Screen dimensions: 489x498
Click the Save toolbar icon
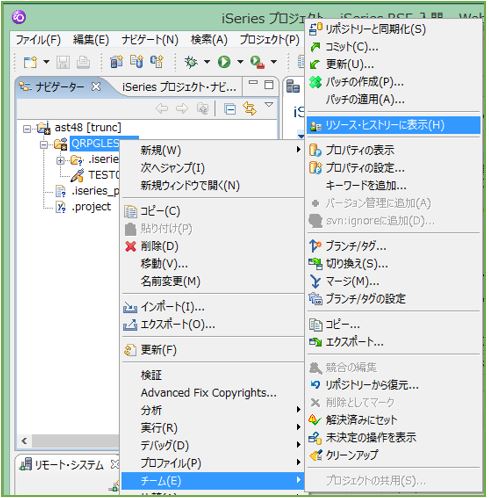click(x=63, y=62)
